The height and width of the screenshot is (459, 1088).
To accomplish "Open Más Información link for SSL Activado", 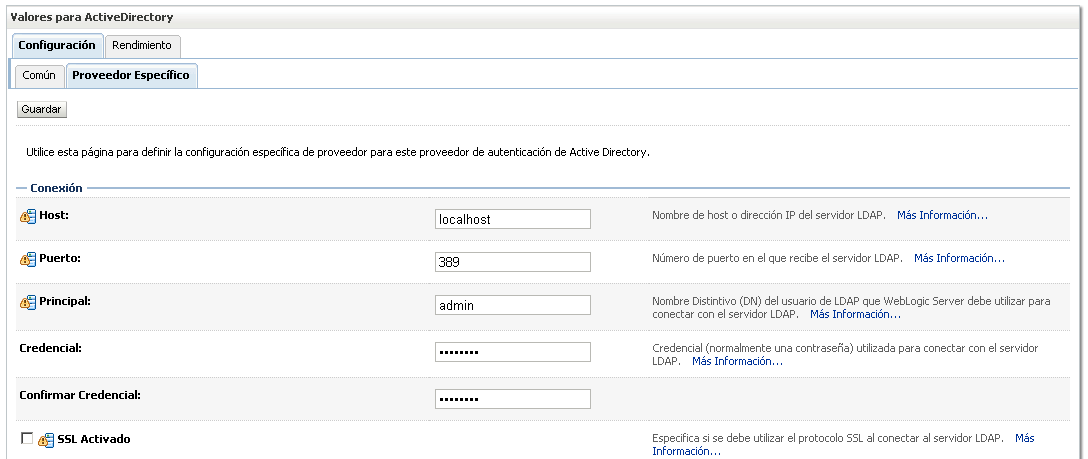I will (x=843, y=444).
